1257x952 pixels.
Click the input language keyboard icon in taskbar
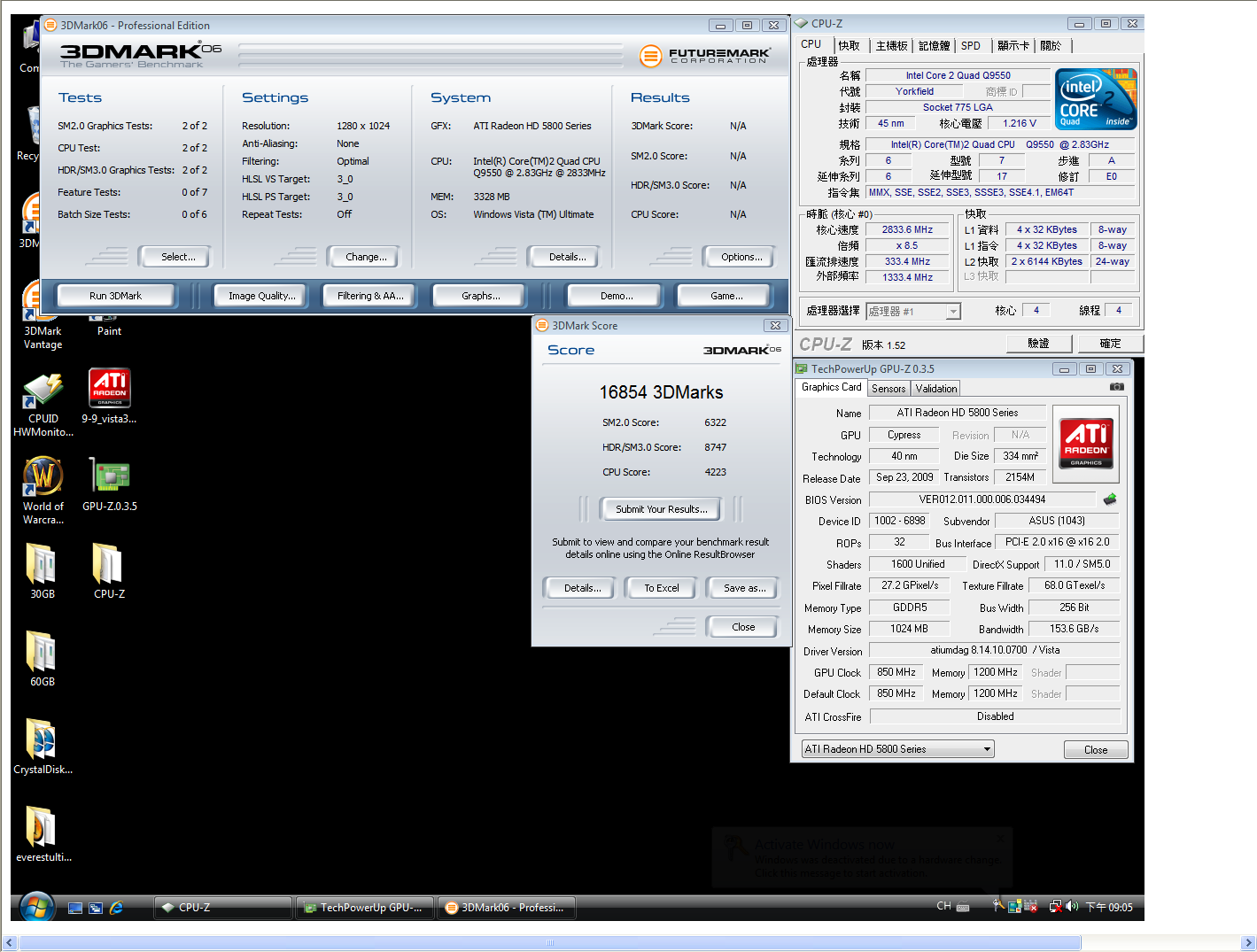(x=963, y=907)
